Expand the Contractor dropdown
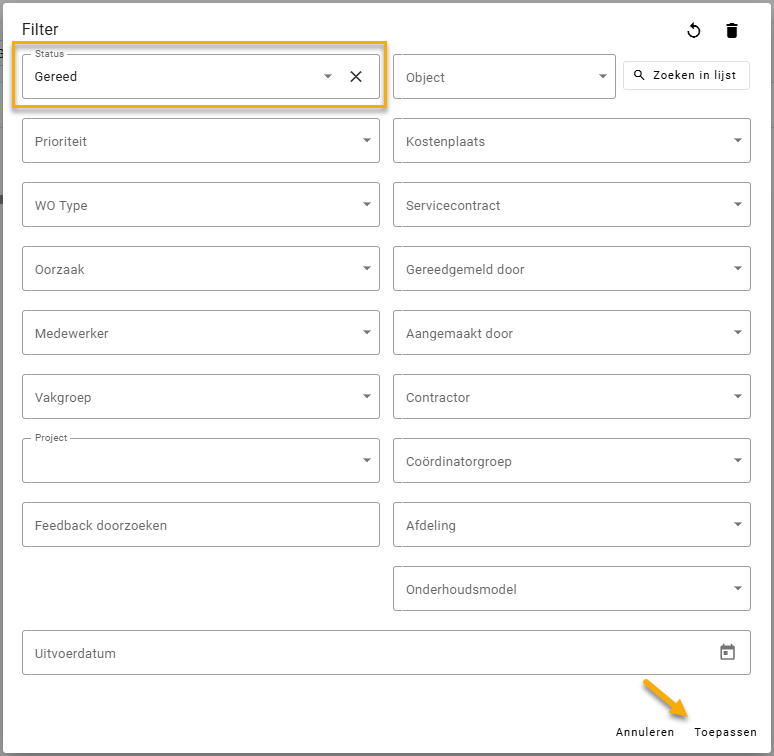Viewport: 774px width, 756px height. pos(571,397)
